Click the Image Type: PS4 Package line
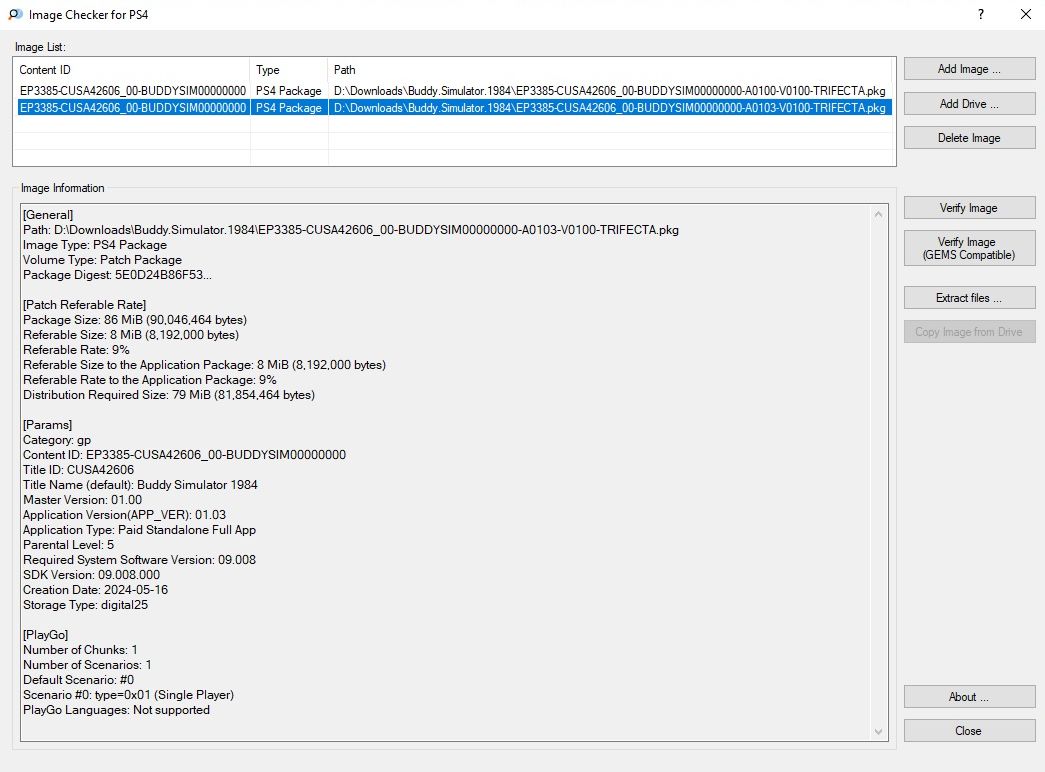The width and height of the screenshot is (1045, 772). (x=95, y=245)
